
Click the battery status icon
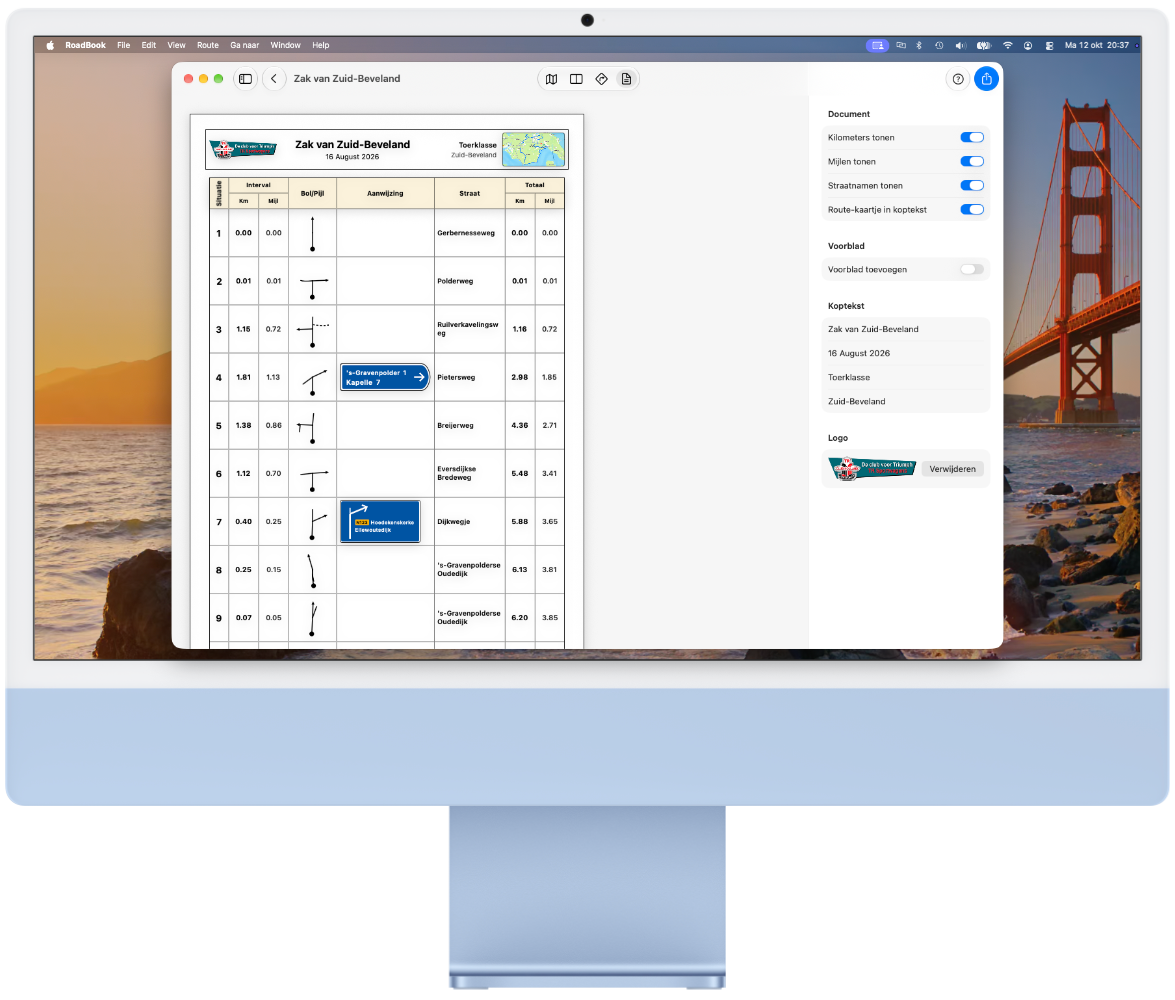click(x=984, y=45)
